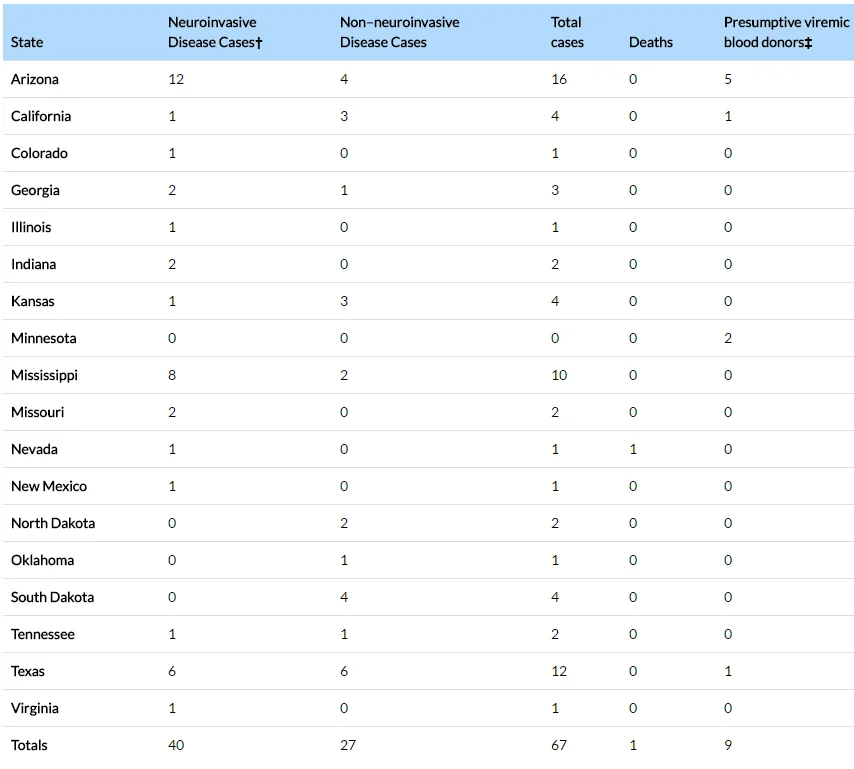854x769 pixels.
Task: Select the Mississippi row label
Action: [x=44, y=376]
